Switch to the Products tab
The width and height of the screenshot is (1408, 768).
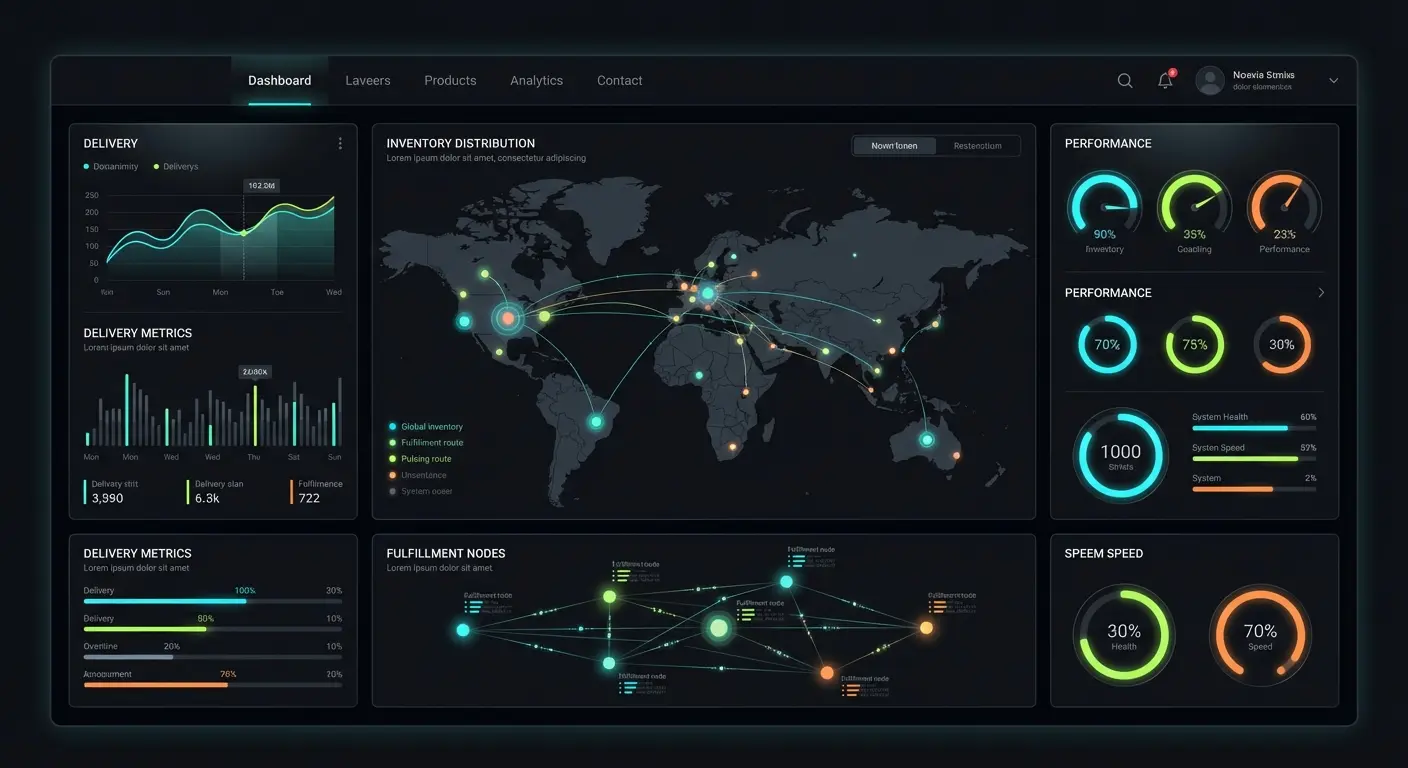pyautogui.click(x=449, y=80)
